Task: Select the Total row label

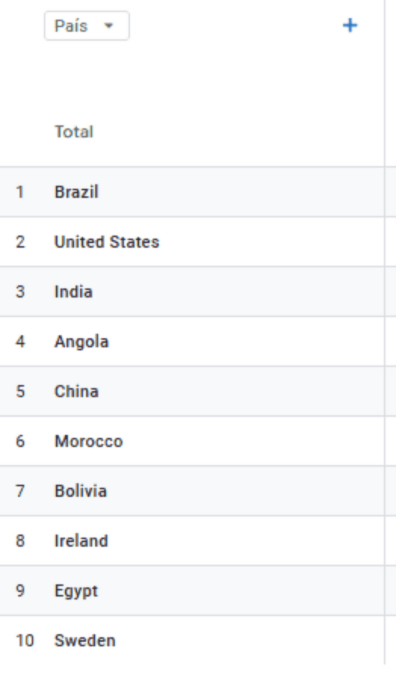Action: click(74, 132)
